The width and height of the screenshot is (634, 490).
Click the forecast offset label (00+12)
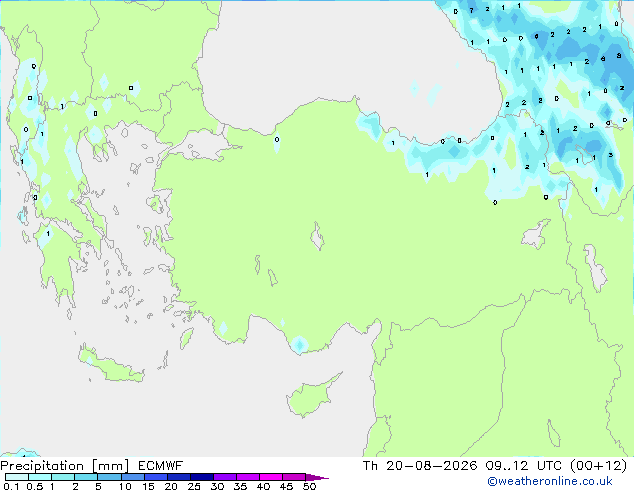coord(598,466)
